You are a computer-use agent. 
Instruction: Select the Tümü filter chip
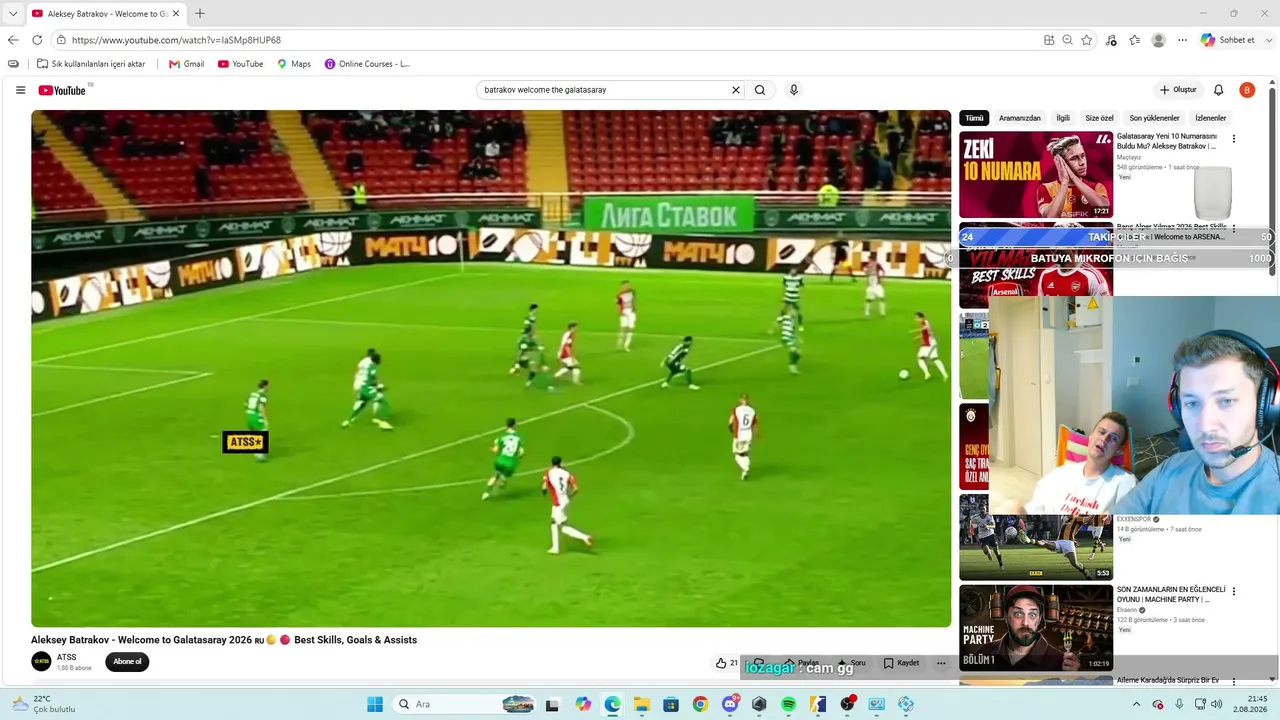[973, 118]
